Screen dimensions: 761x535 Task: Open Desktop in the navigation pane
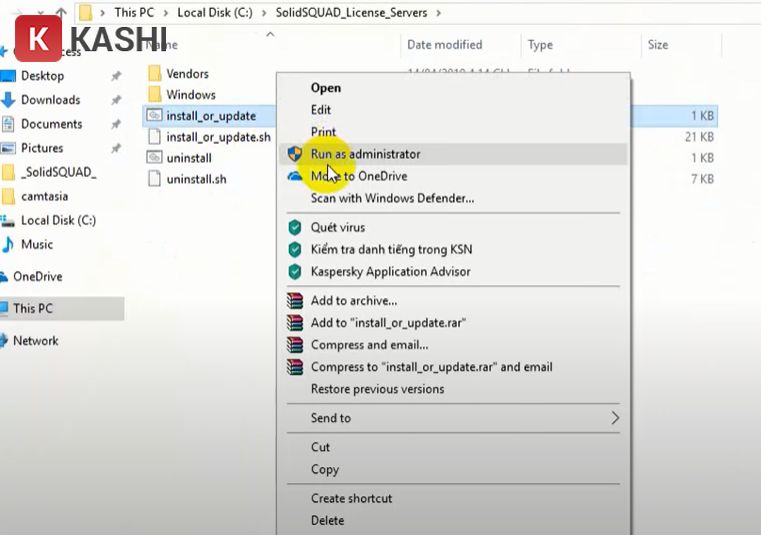(43, 76)
